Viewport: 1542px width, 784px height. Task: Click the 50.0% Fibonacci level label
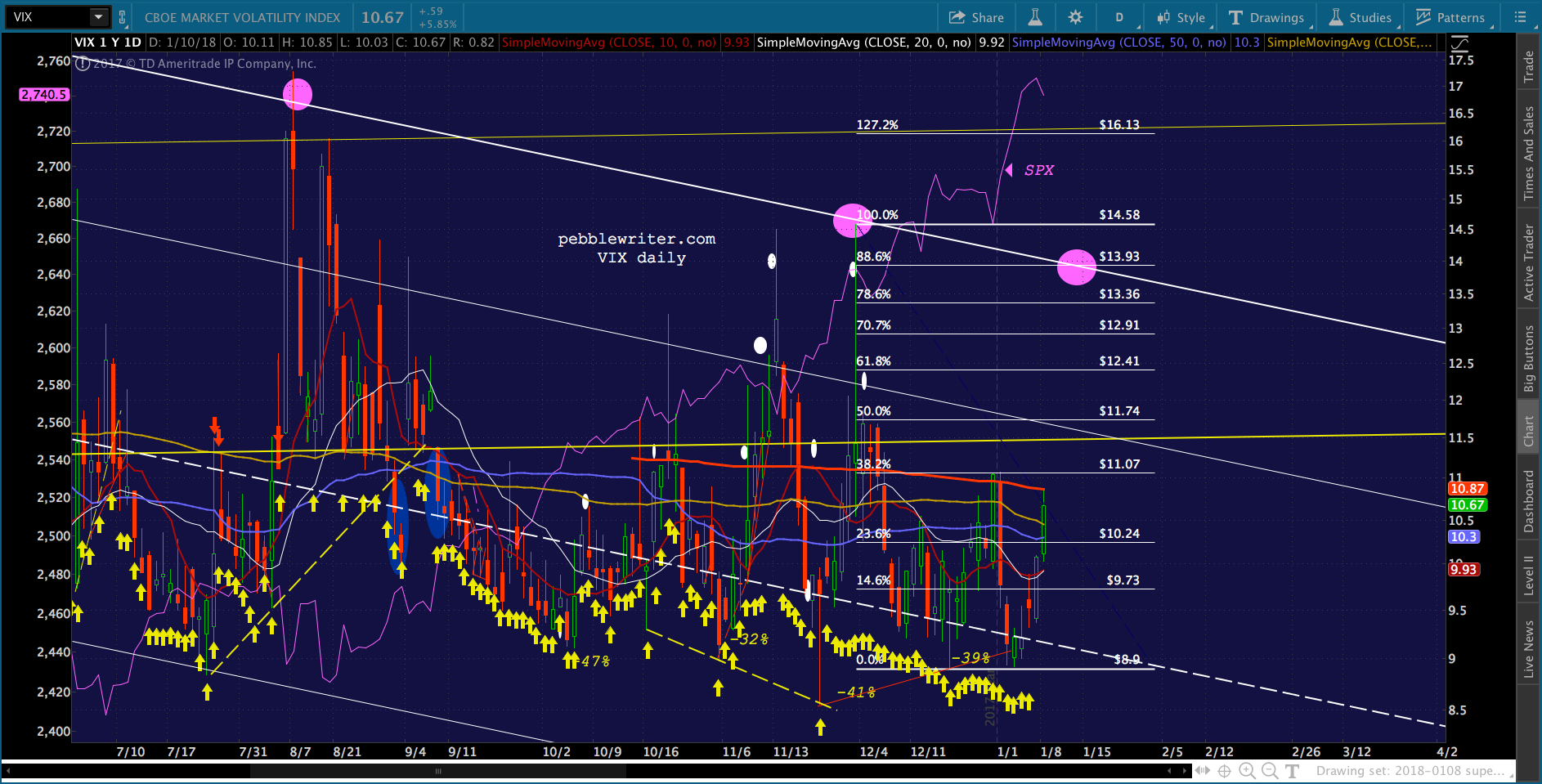873,411
